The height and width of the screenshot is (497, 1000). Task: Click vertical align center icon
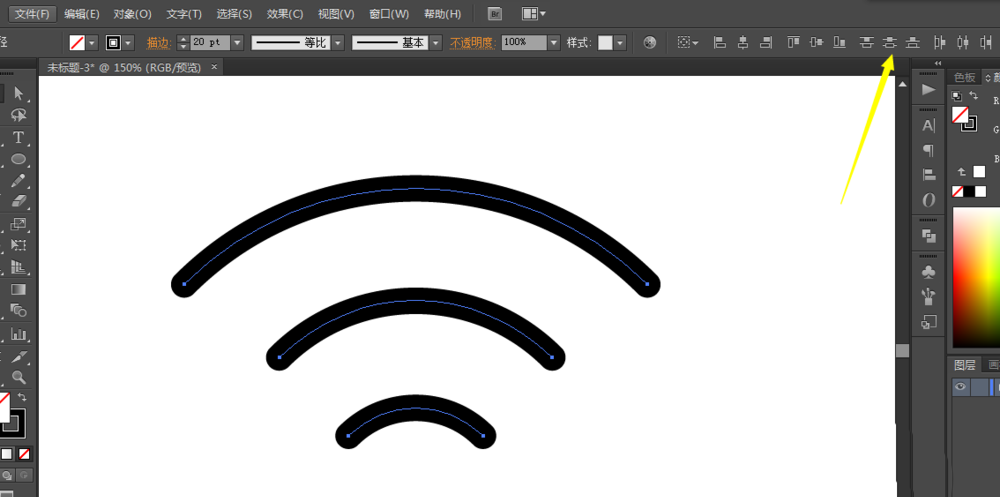816,43
